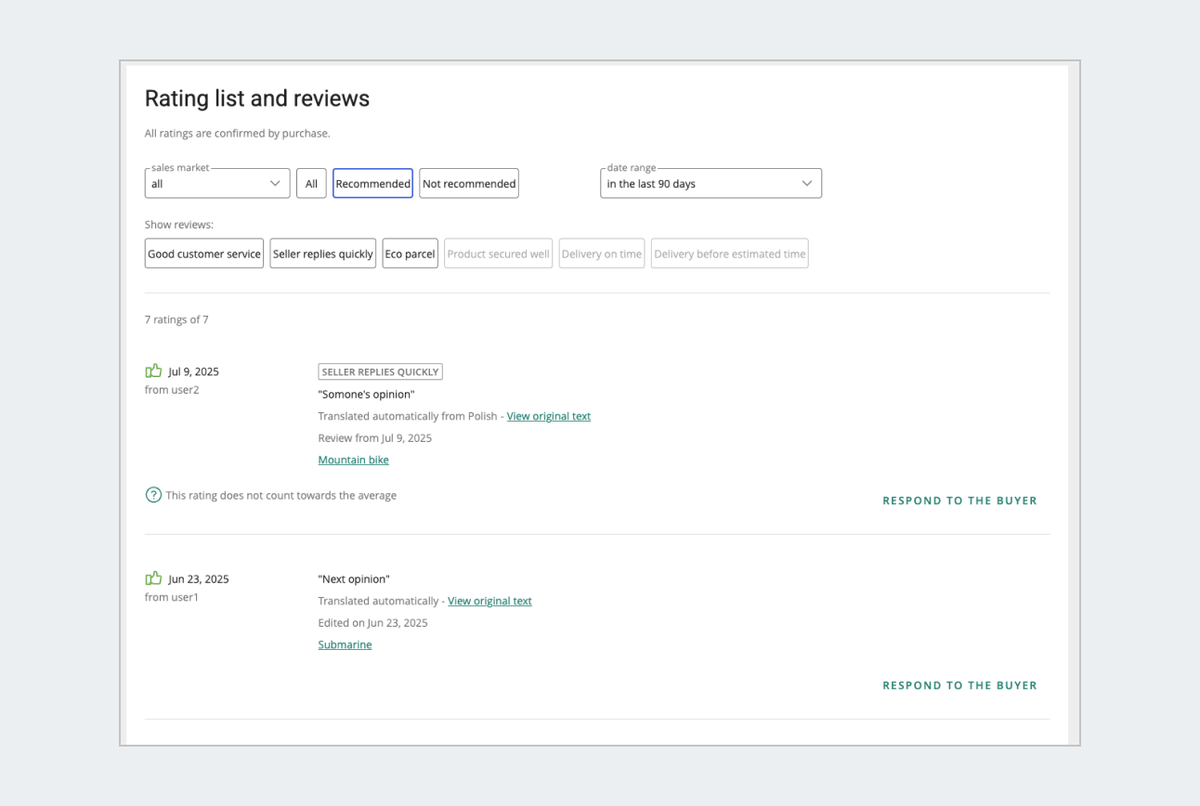The image size is (1200, 806).
Task: Toggle the Good customer service filter
Action: 204,254
